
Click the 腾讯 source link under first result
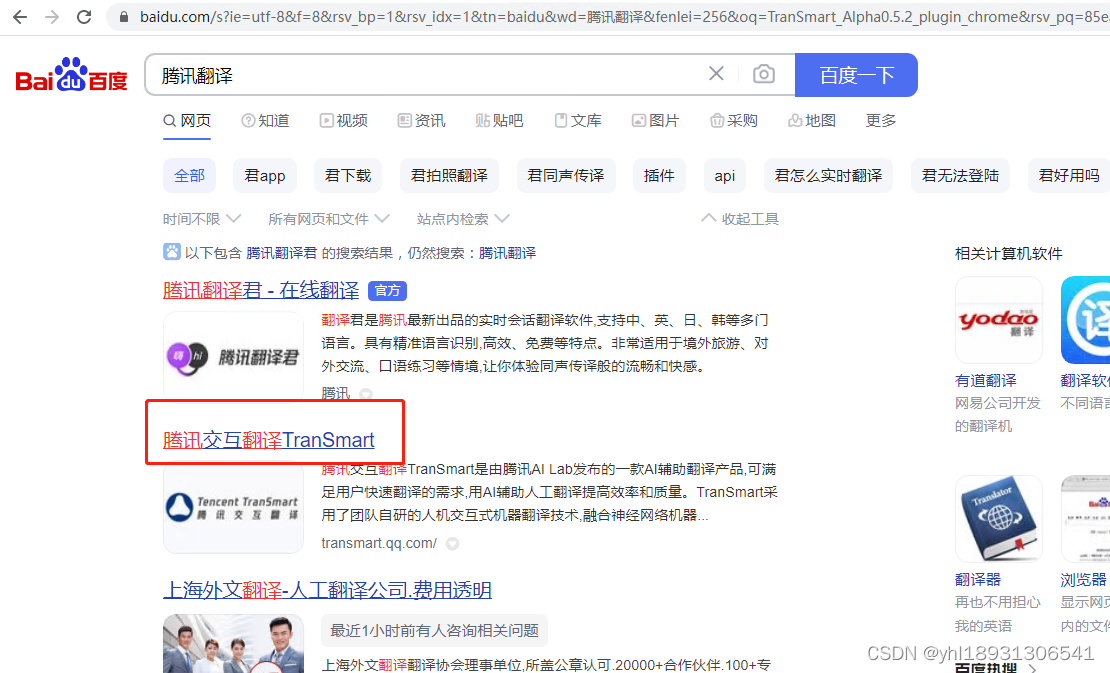coord(336,393)
